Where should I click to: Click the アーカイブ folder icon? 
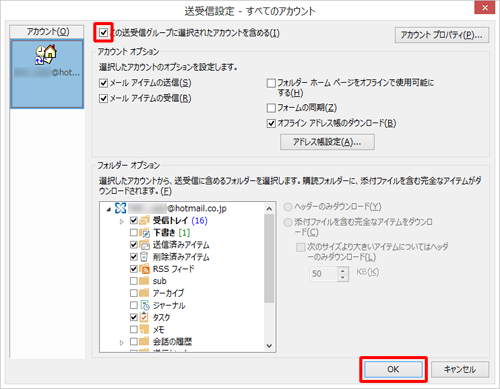tap(144, 293)
